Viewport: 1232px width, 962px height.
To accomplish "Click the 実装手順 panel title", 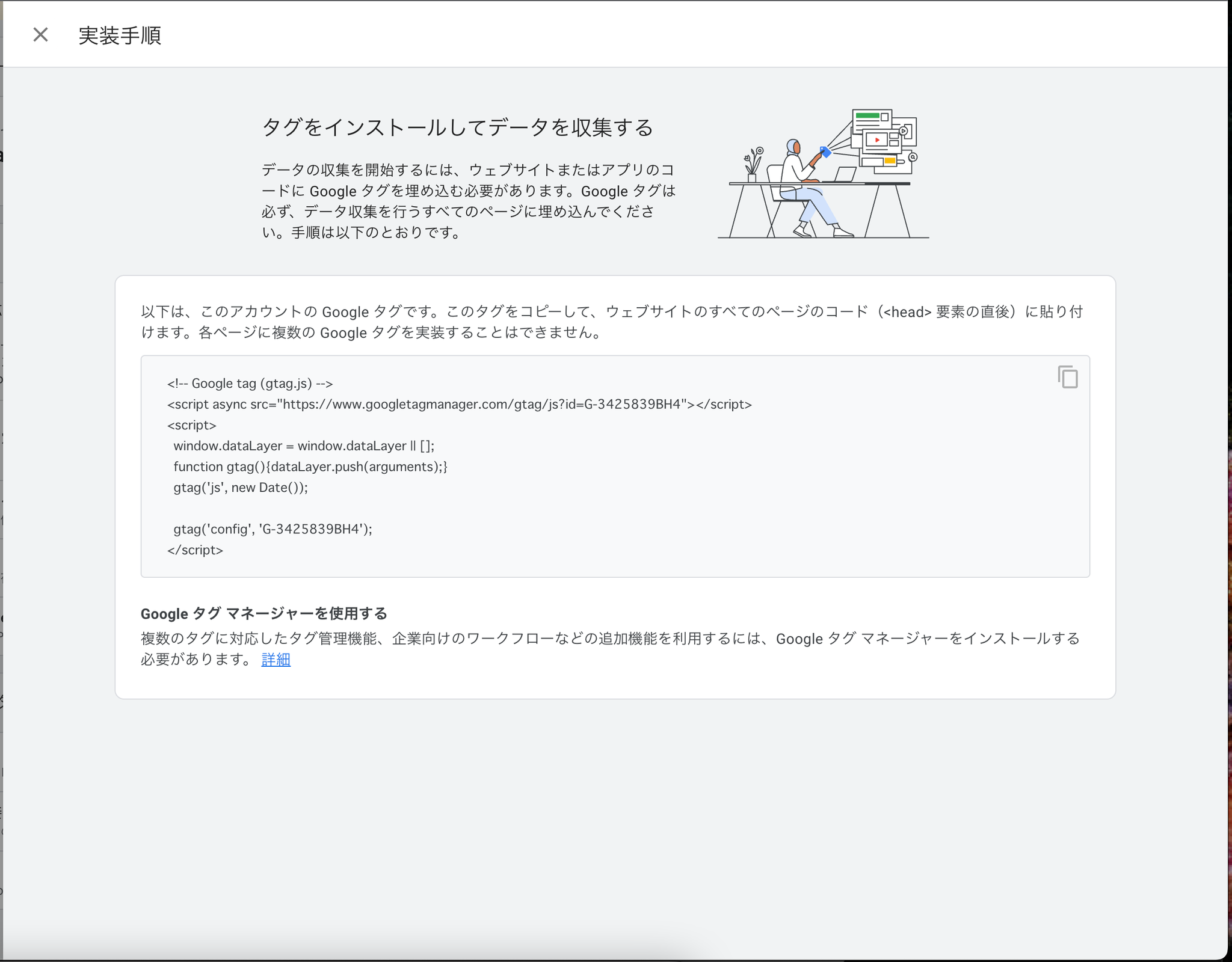I will pos(120,35).
